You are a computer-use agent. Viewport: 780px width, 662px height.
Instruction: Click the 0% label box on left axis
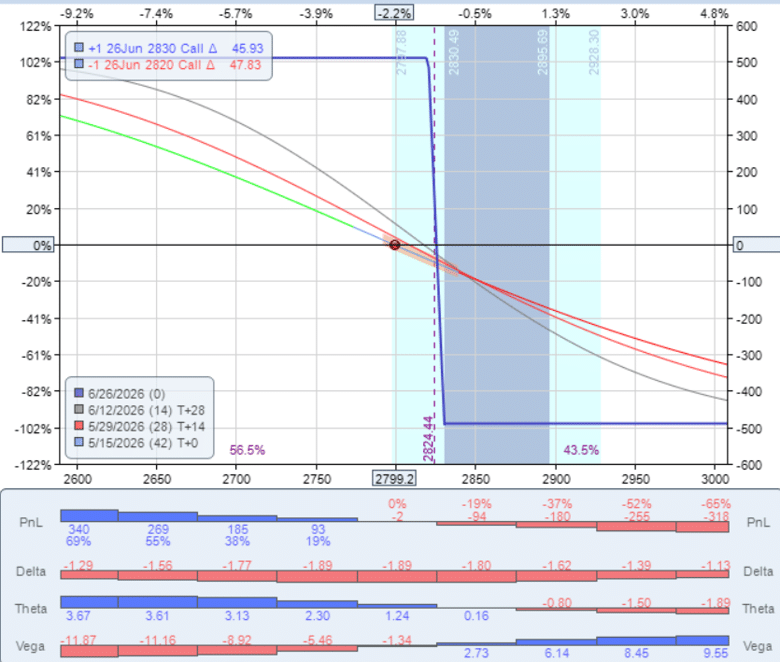(x=28, y=245)
